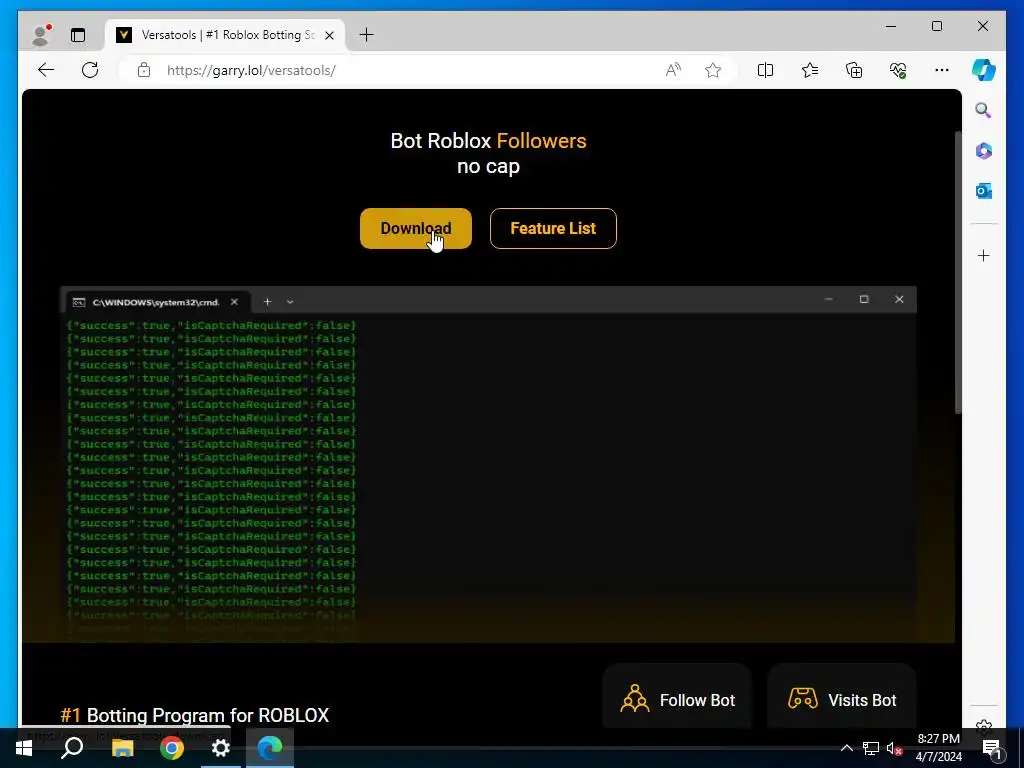
Task: Open Browser essentials heart icon
Action: (898, 70)
